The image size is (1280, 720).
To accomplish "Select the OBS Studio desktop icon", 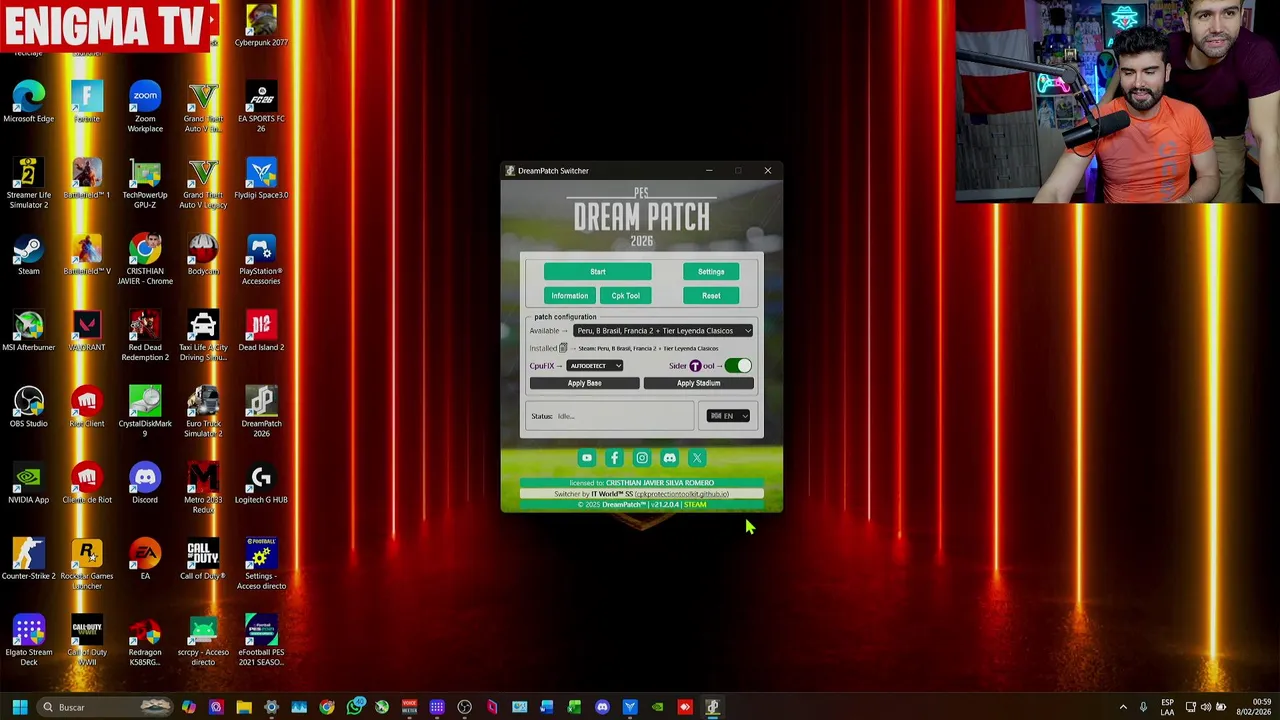I will click(28, 406).
